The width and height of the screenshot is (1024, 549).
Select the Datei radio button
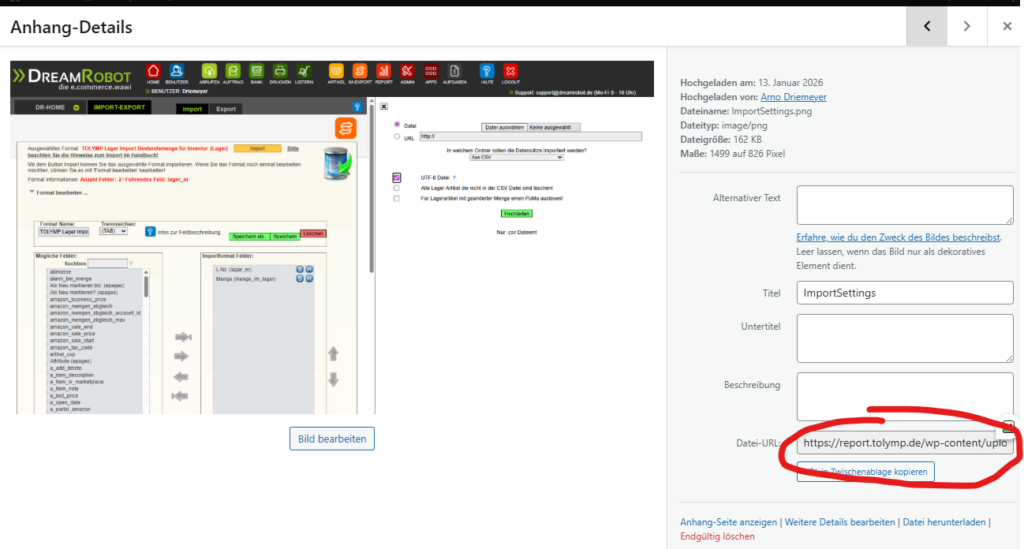(398, 125)
